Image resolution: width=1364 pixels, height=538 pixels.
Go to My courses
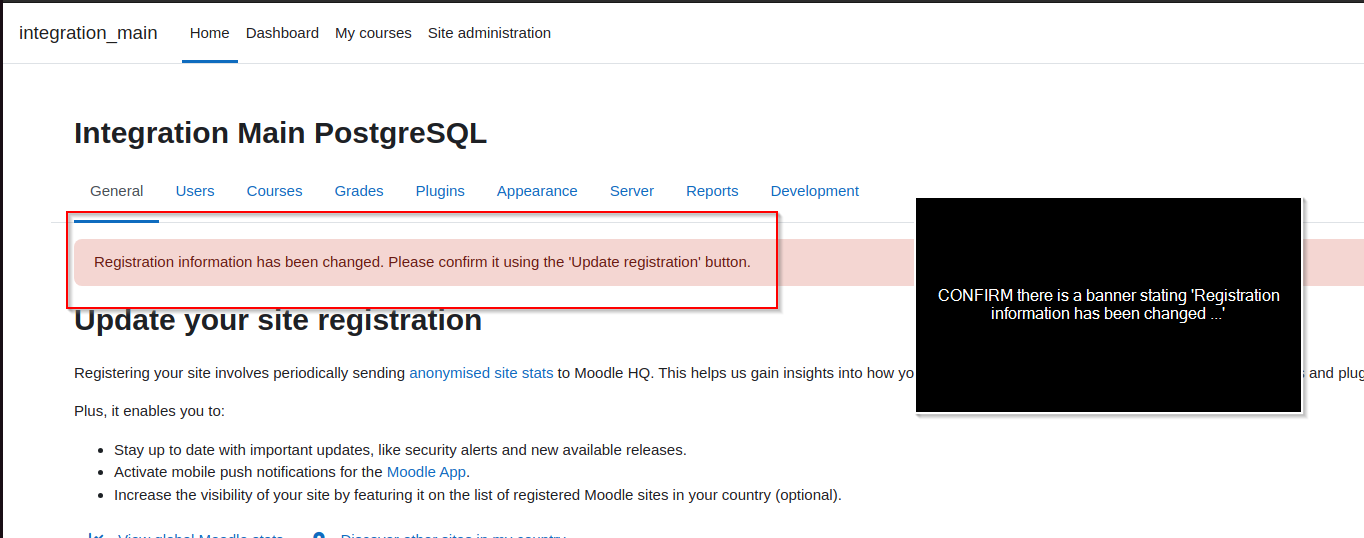373,33
